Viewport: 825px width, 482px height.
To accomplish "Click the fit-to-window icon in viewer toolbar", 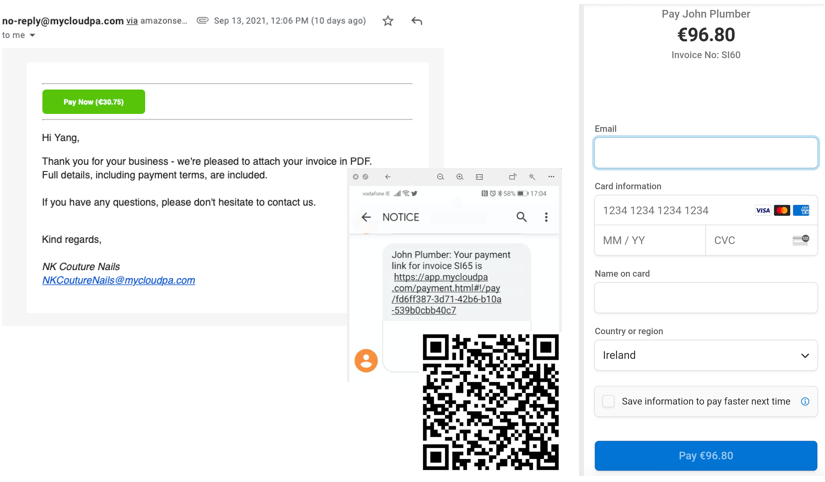I will [479, 177].
